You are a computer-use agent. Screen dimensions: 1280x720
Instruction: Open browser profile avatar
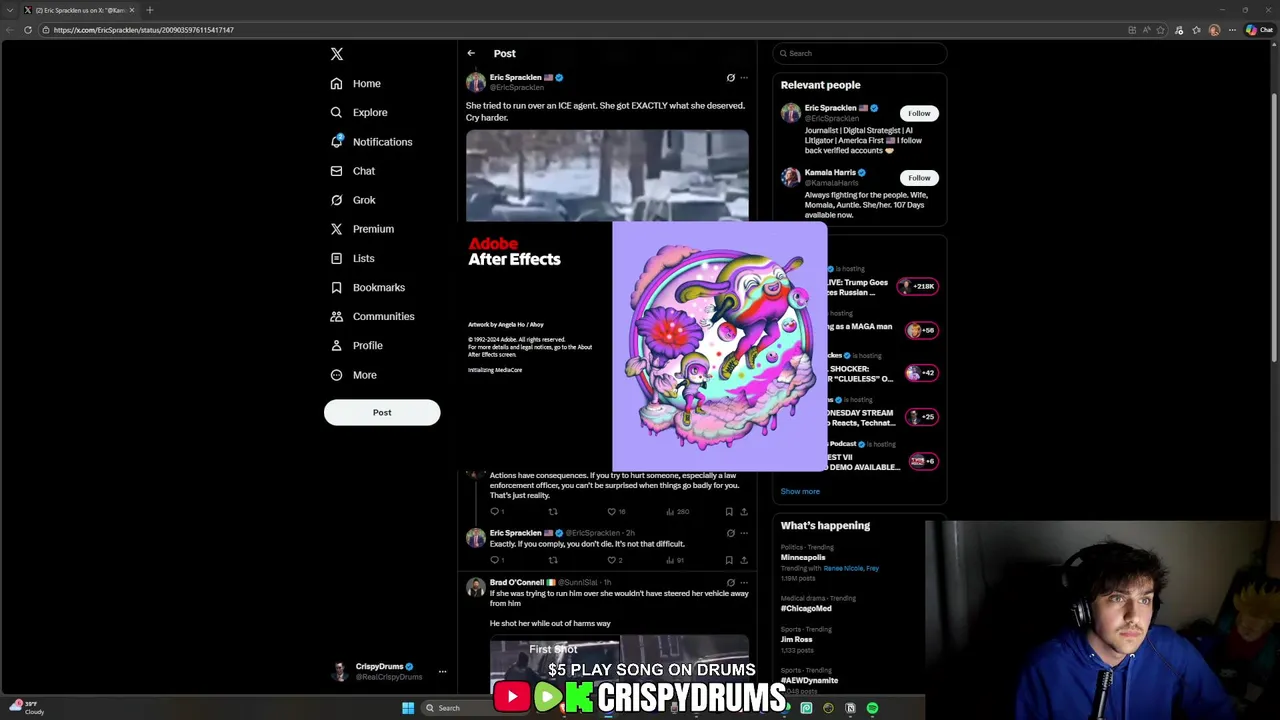[1214, 30]
